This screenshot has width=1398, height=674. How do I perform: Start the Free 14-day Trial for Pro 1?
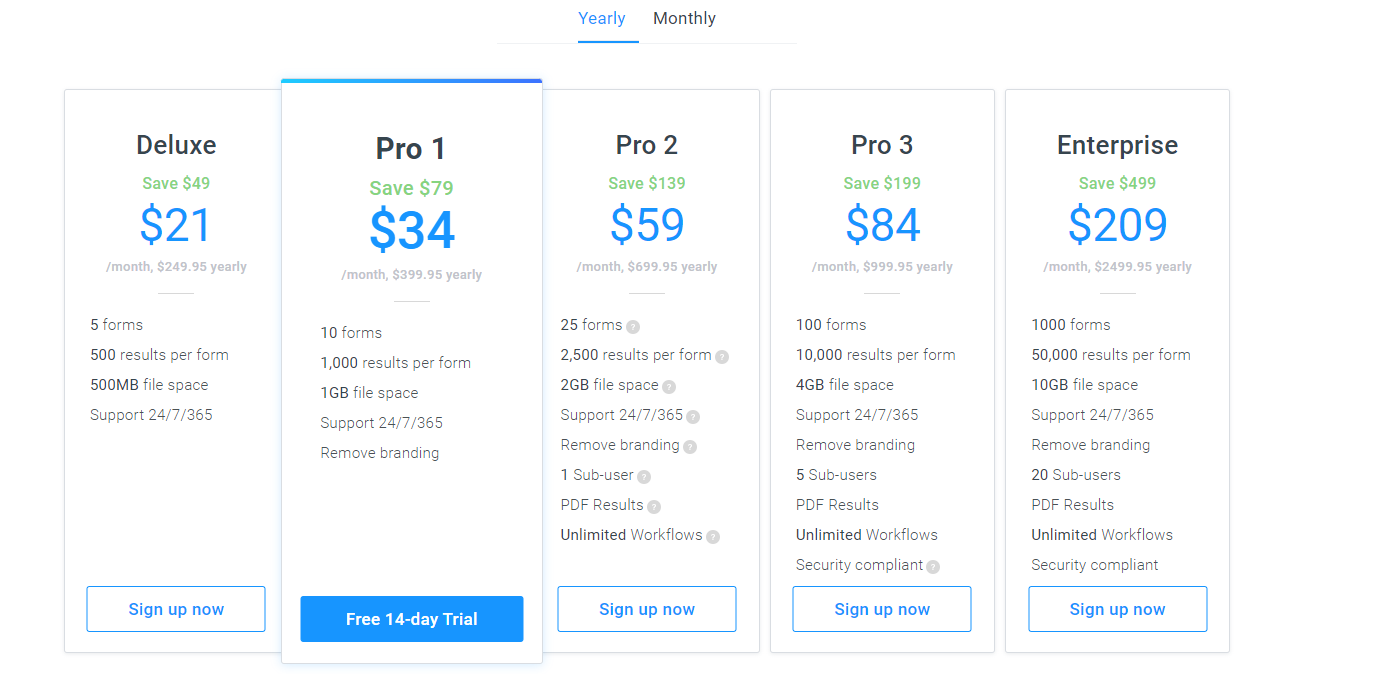tap(412, 619)
